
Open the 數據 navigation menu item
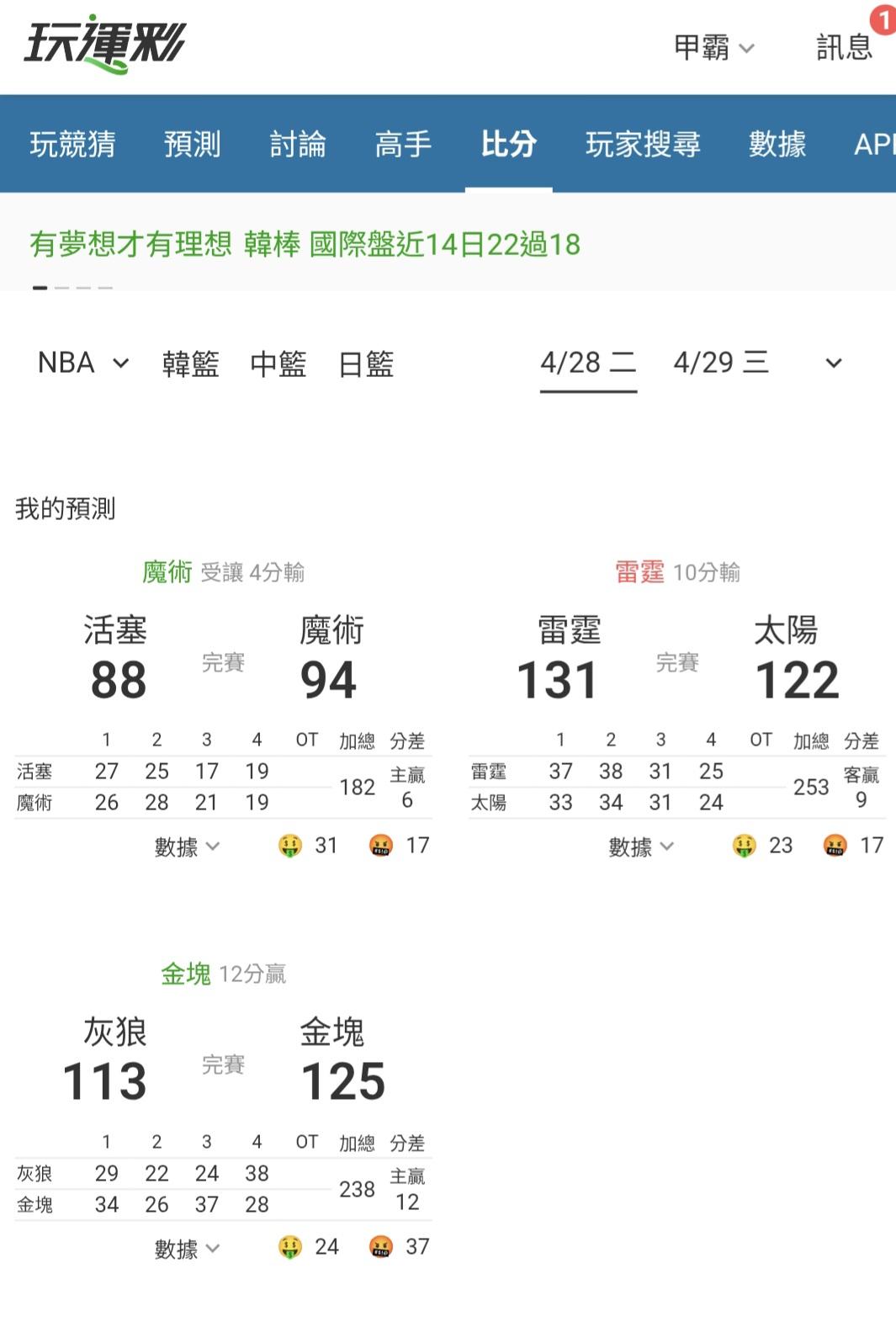point(777,144)
